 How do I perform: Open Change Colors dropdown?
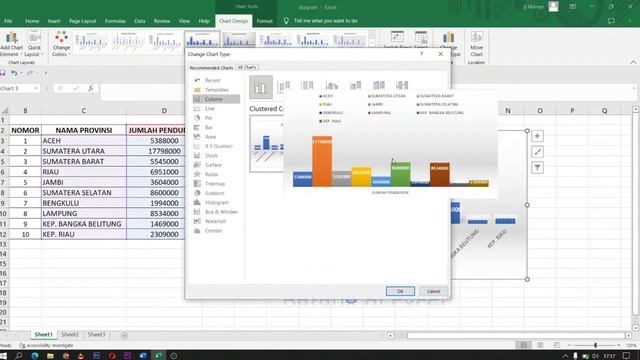[x=61, y=44]
